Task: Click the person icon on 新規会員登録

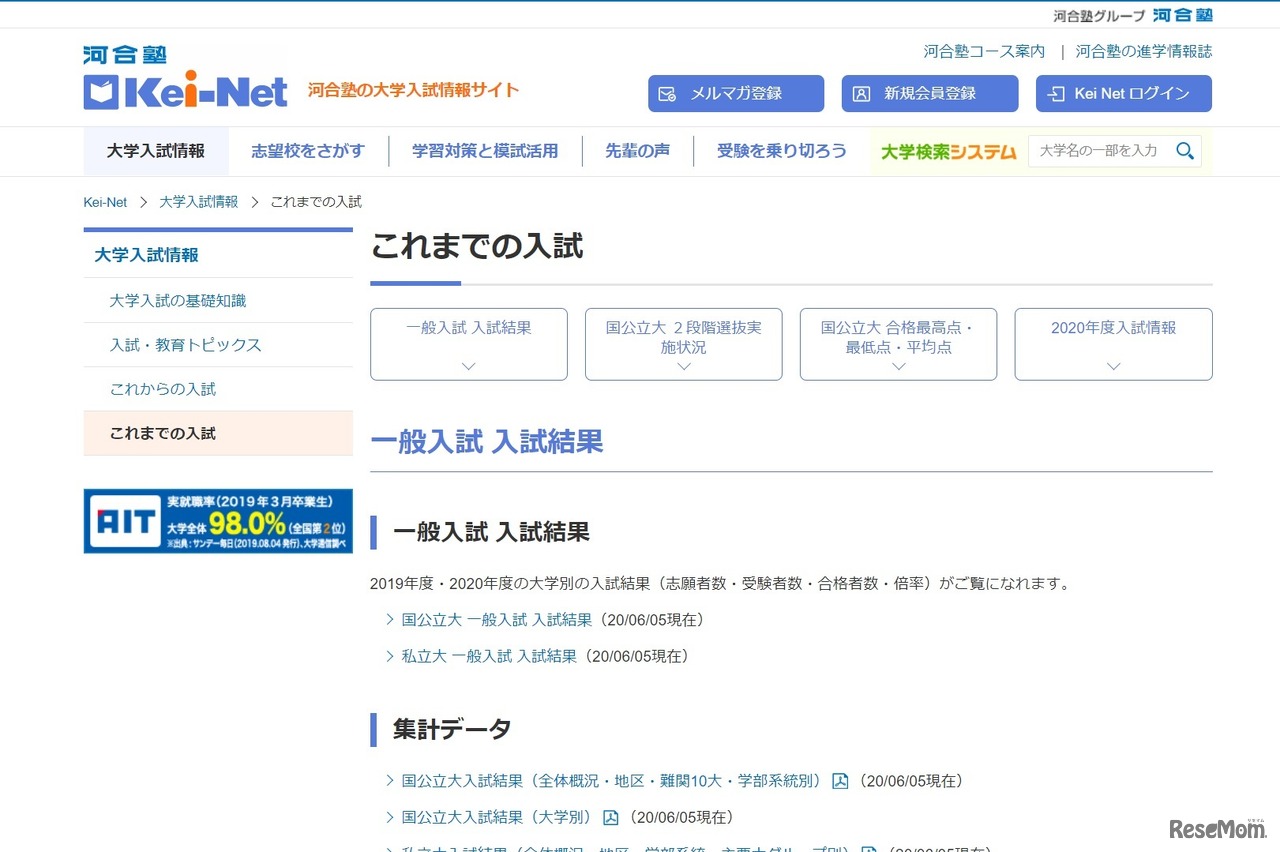Action: [861, 94]
